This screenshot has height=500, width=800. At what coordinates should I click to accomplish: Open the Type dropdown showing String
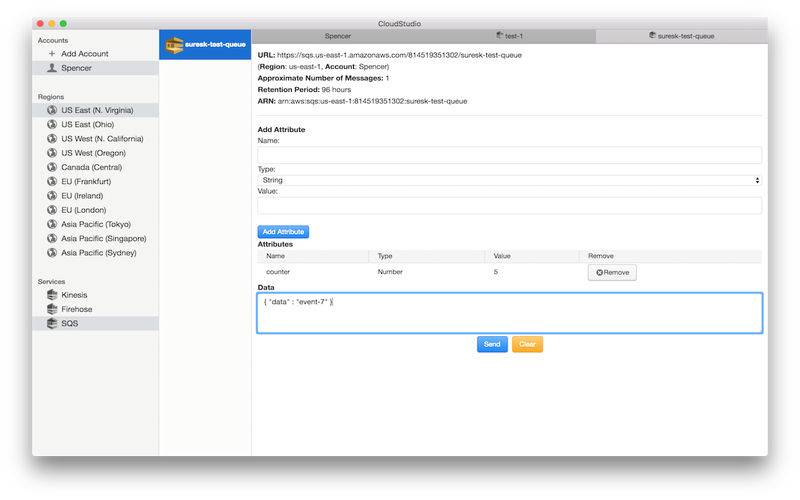[x=509, y=180]
